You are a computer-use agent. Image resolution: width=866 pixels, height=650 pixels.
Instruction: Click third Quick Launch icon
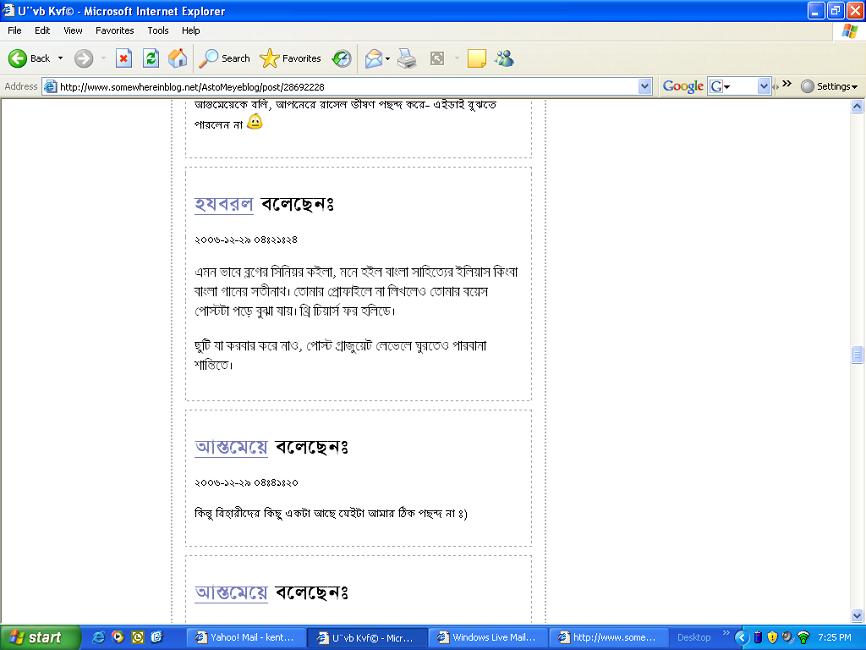coord(138,637)
